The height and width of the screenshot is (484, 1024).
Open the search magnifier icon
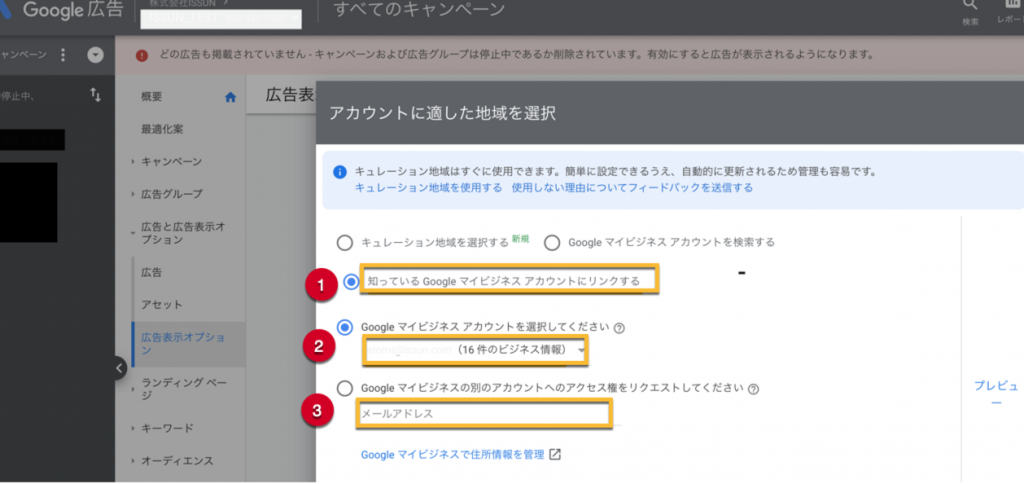click(x=970, y=5)
